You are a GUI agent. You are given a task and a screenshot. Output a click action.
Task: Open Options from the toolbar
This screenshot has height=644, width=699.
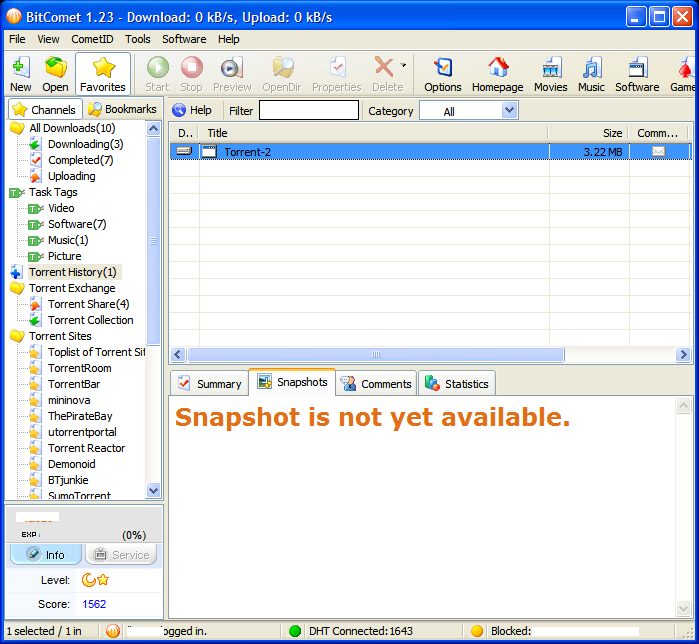[443, 74]
